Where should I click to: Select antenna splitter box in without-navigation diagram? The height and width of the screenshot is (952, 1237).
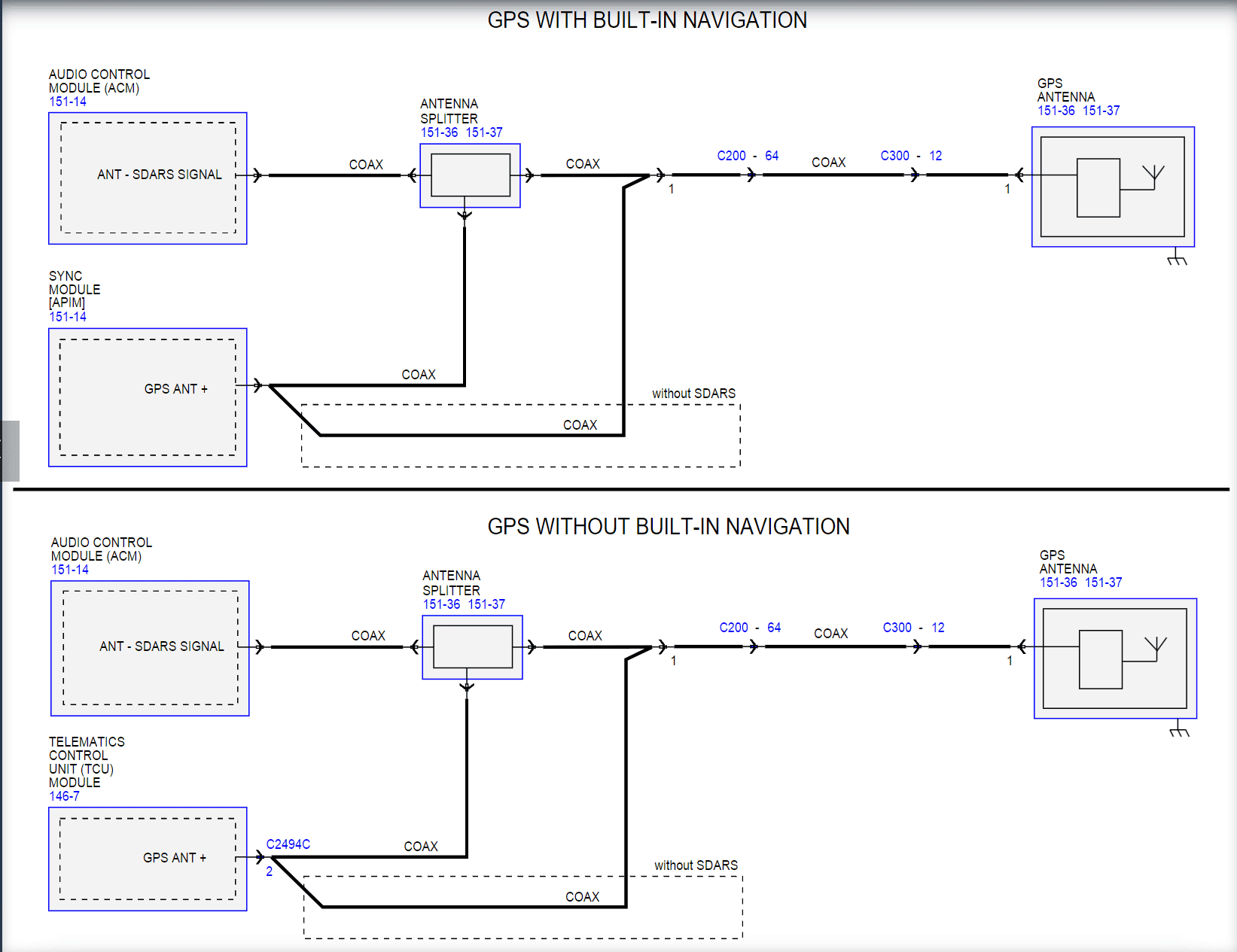pos(472,647)
